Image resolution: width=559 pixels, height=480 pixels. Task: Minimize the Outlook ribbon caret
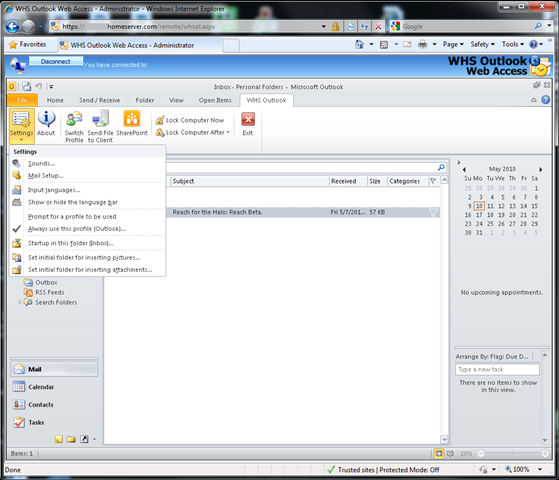pos(534,100)
